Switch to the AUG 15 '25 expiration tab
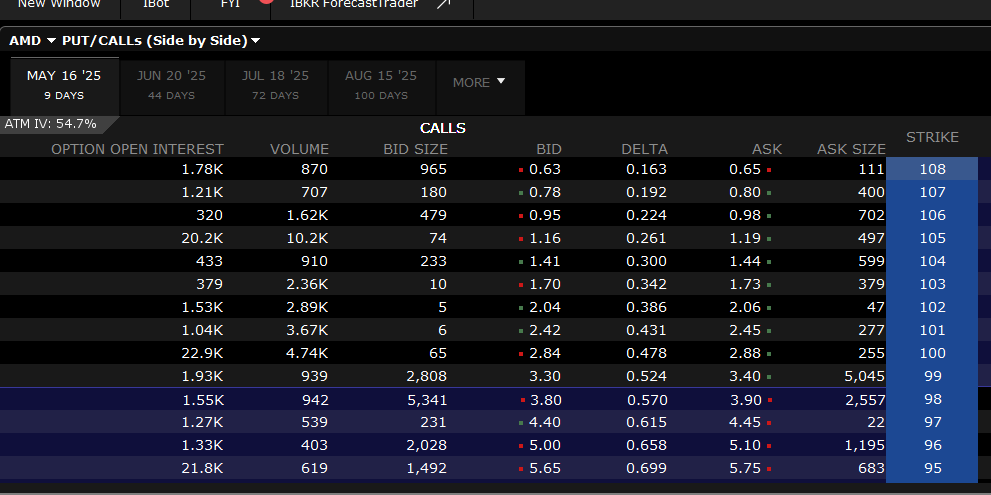 pyautogui.click(x=381, y=85)
